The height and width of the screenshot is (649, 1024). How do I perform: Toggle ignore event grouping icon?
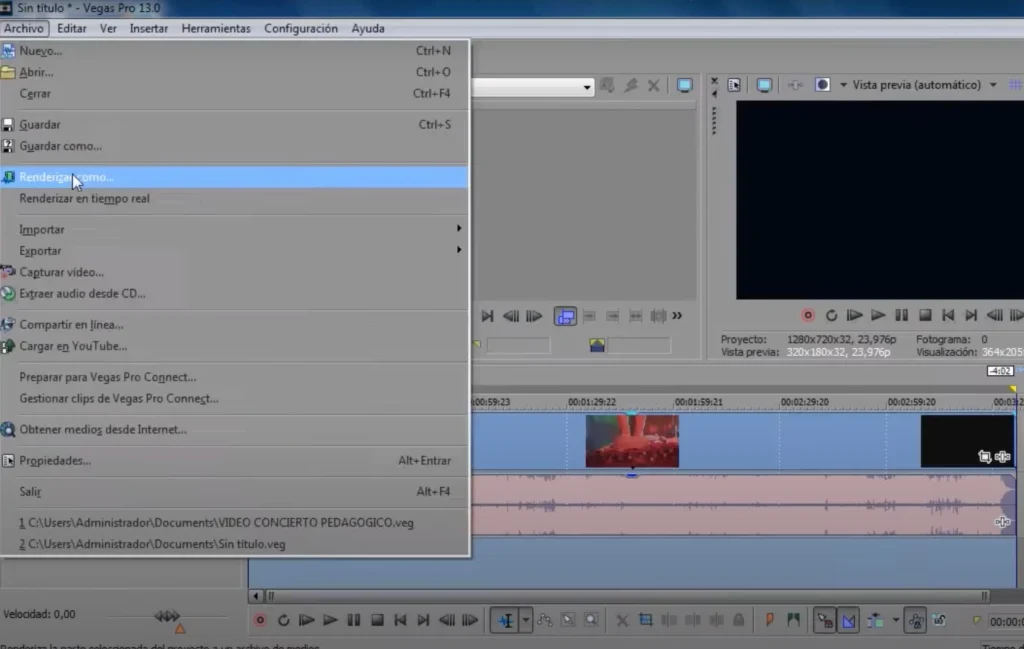(939, 620)
